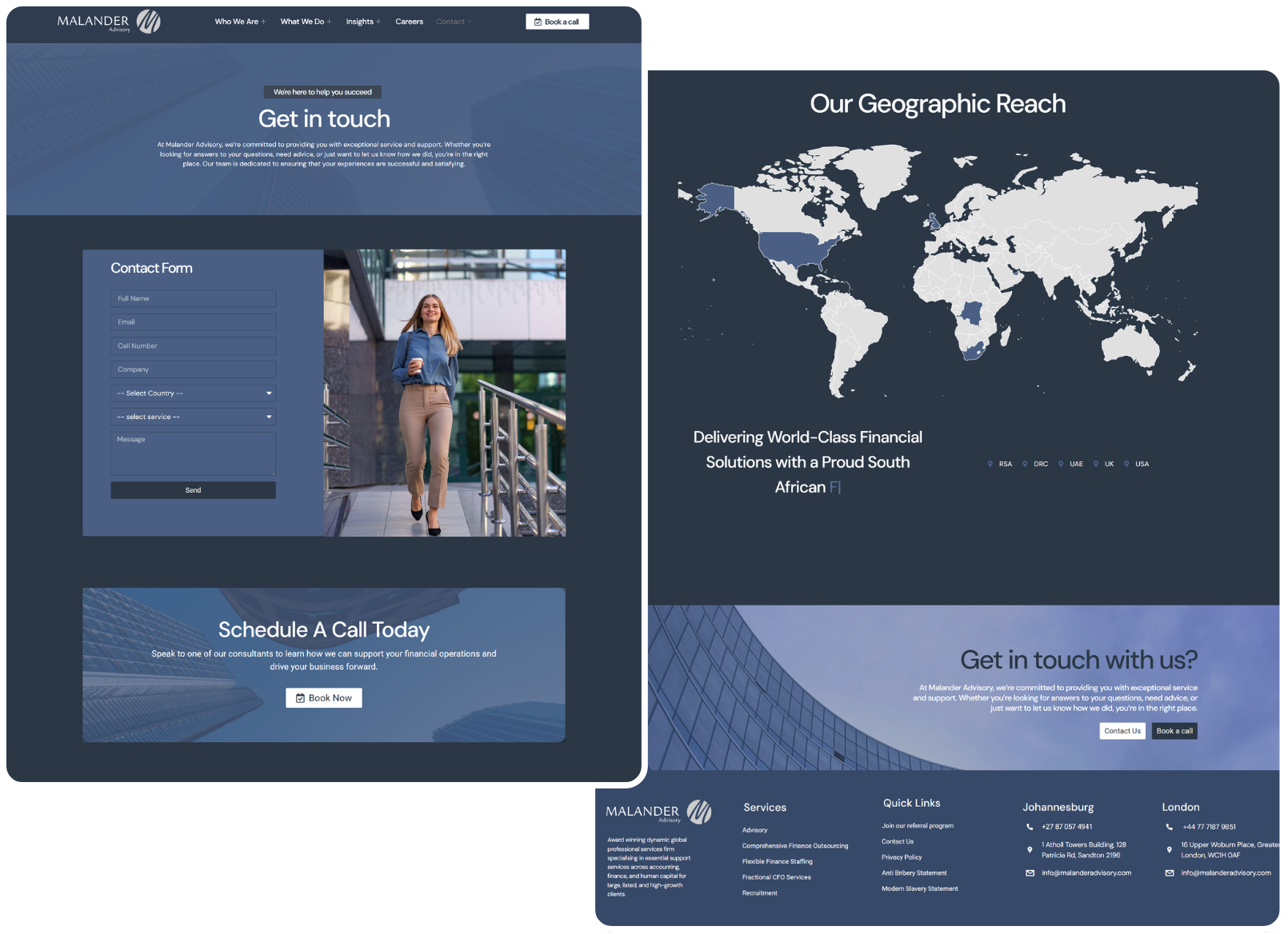Expand the Who We Are menu
The height and width of the screenshot is (934, 1288).
pyautogui.click(x=239, y=22)
